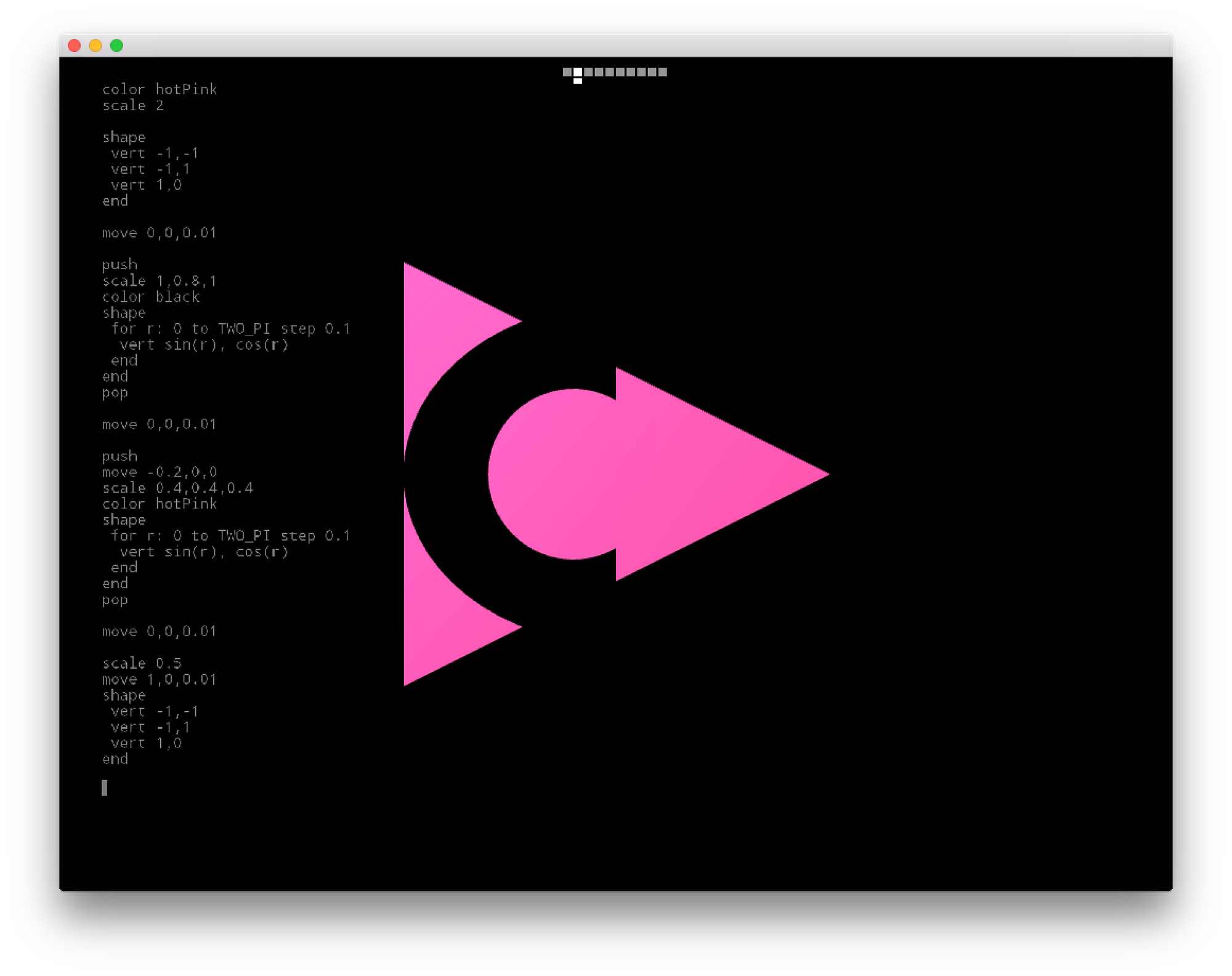Click the green fullscreen window button

click(116, 46)
